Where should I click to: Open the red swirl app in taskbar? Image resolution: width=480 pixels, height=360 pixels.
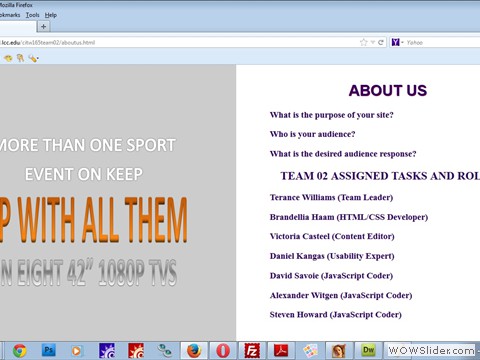pos(136,351)
